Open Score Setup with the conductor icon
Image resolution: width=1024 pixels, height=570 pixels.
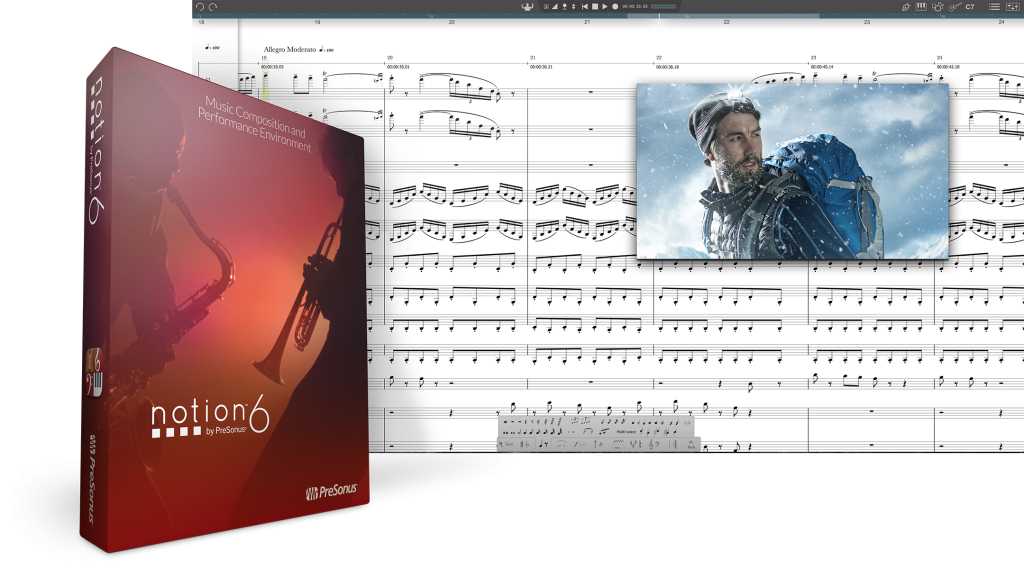coord(527,7)
